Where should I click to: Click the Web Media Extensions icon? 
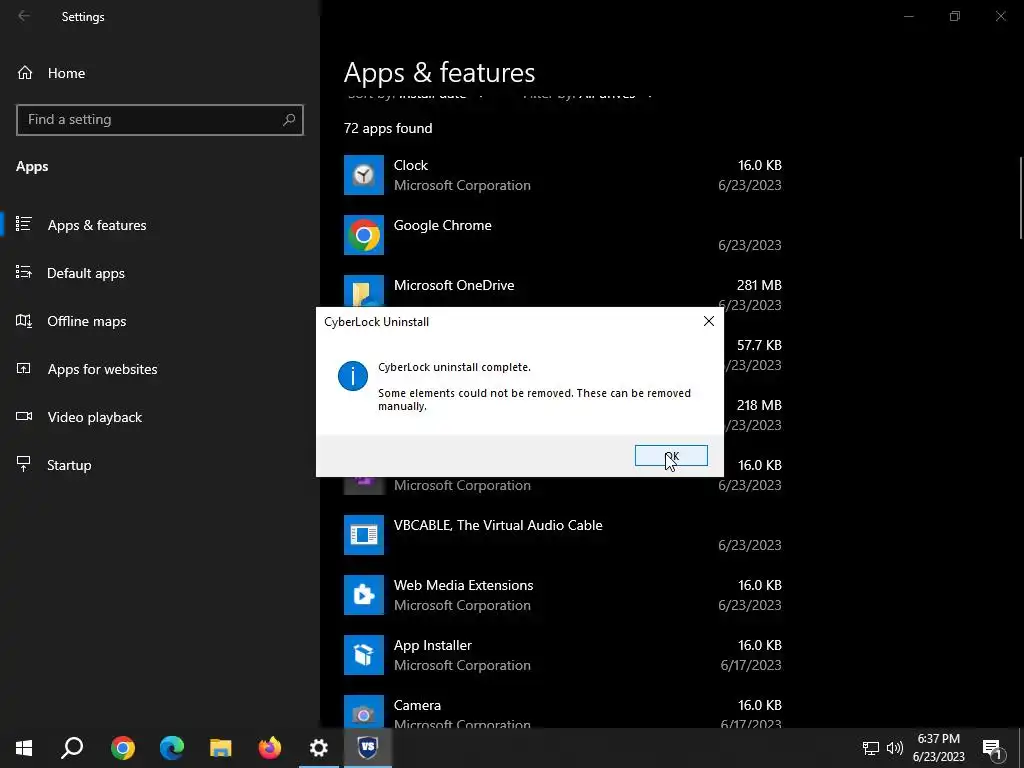pyautogui.click(x=364, y=595)
